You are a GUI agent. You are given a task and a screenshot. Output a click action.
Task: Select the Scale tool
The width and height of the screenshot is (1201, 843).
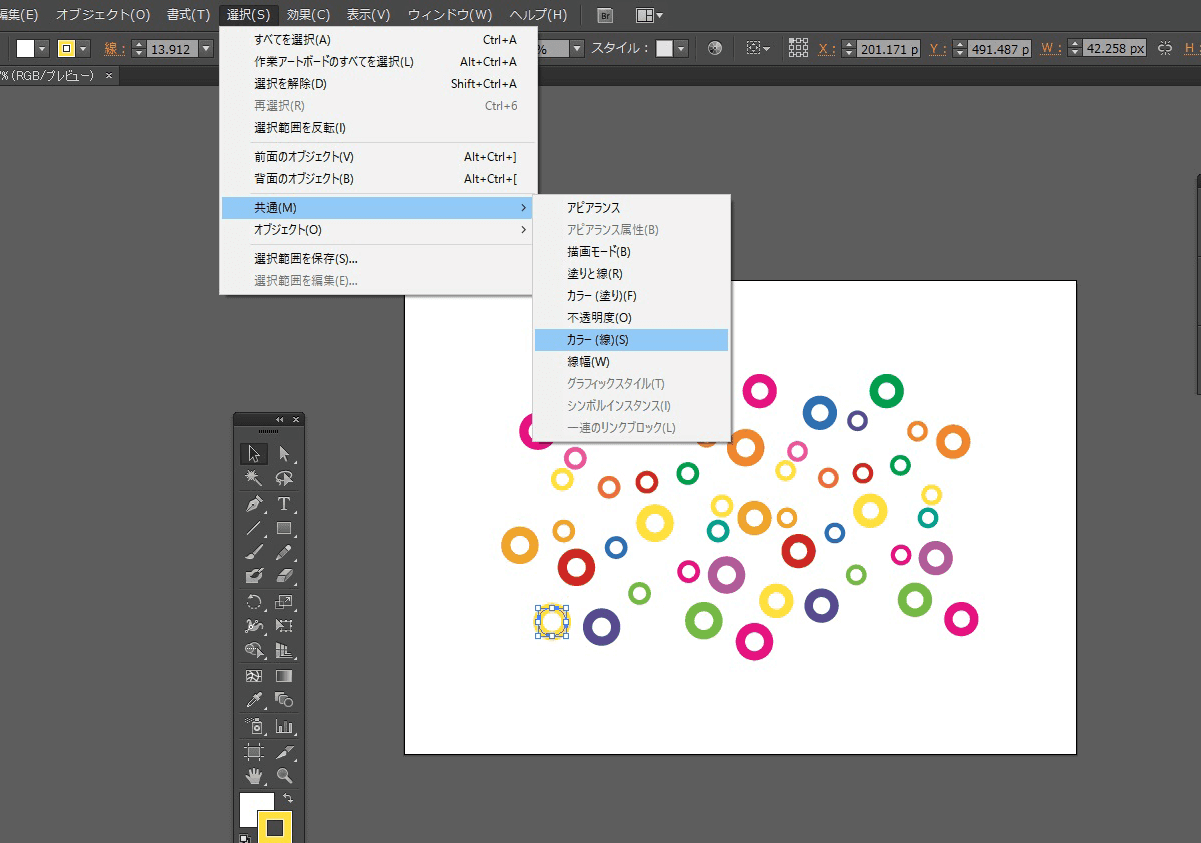click(x=284, y=602)
